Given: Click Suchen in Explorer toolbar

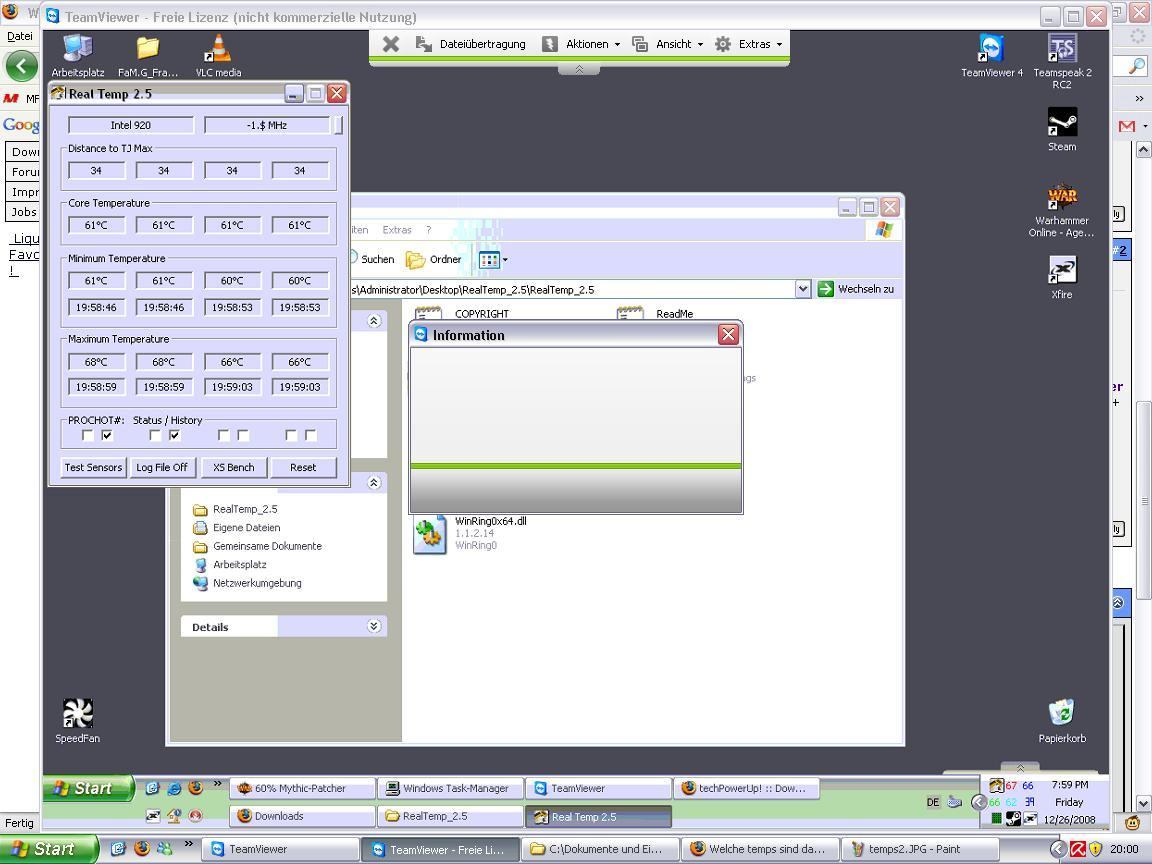Looking at the screenshot, I should click(x=373, y=259).
